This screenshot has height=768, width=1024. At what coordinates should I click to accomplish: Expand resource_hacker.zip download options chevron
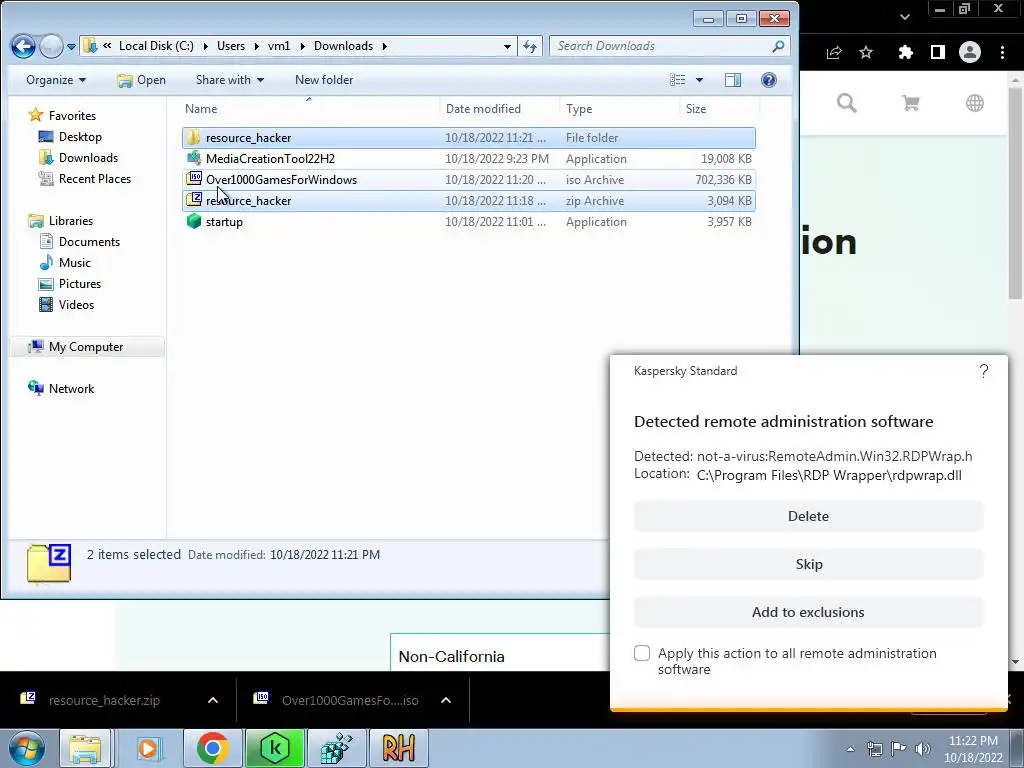[213, 700]
